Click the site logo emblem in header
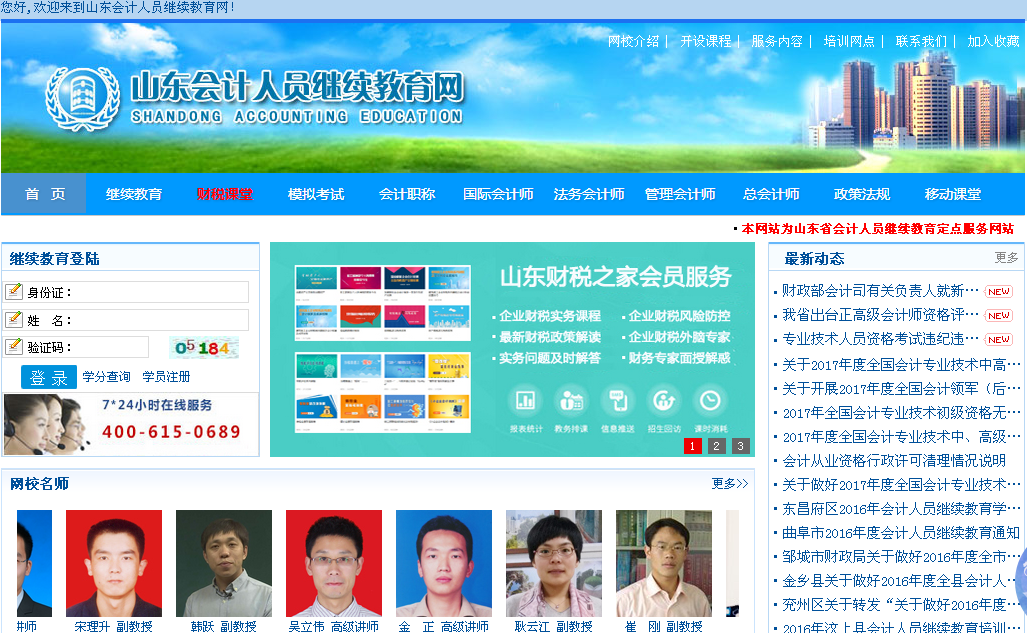 tap(82, 98)
